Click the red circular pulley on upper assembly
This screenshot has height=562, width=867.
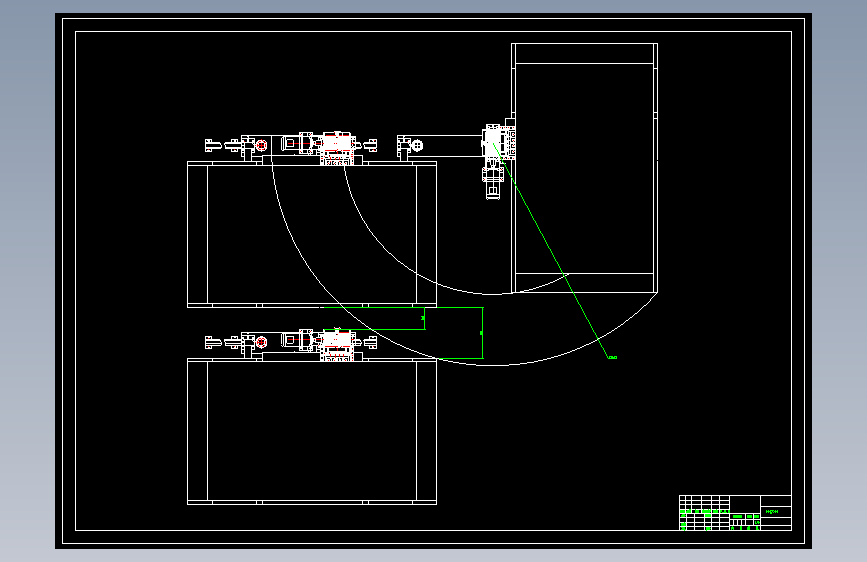262,145
